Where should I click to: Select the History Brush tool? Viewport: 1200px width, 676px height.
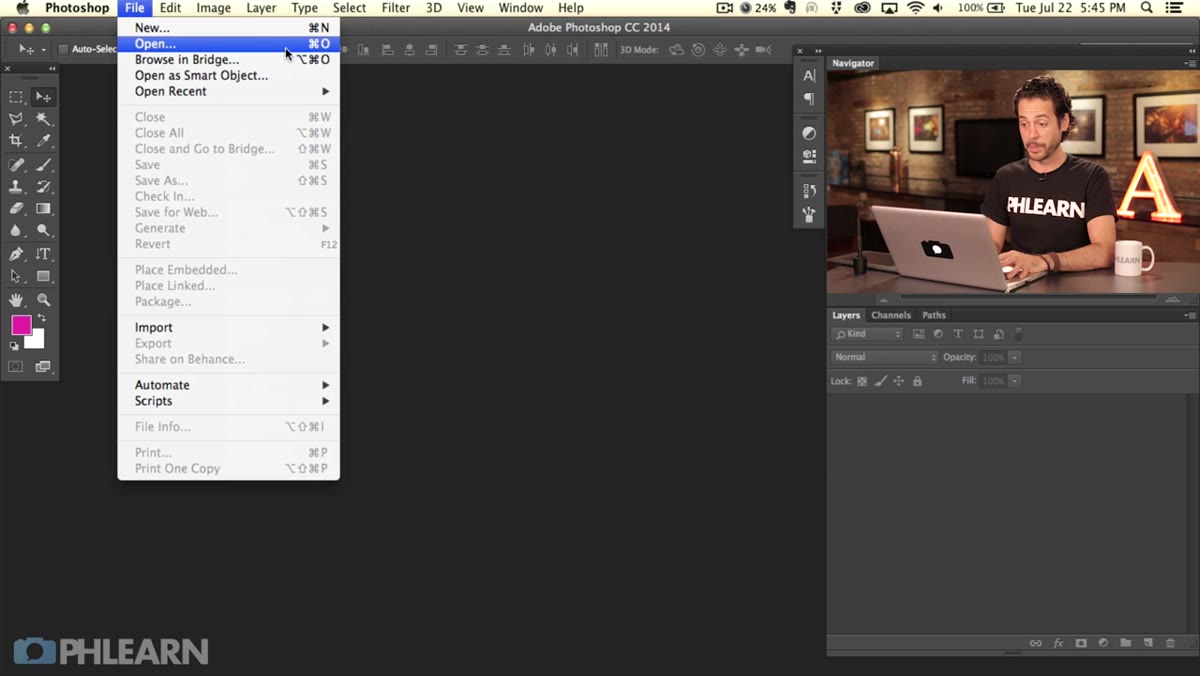tap(43, 187)
